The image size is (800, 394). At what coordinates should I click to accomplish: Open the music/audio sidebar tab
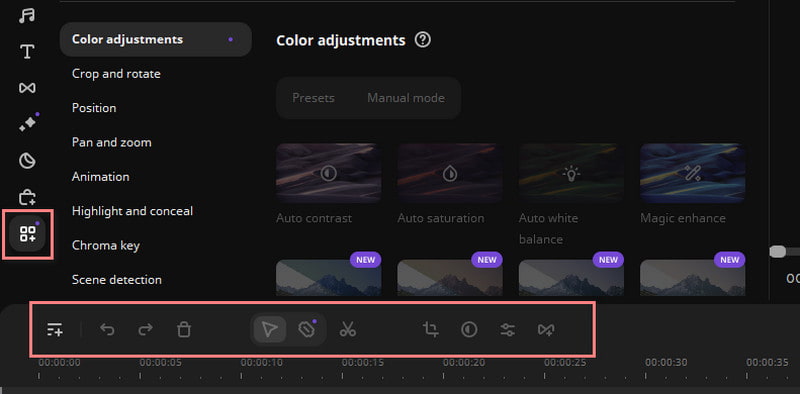[x=27, y=15]
